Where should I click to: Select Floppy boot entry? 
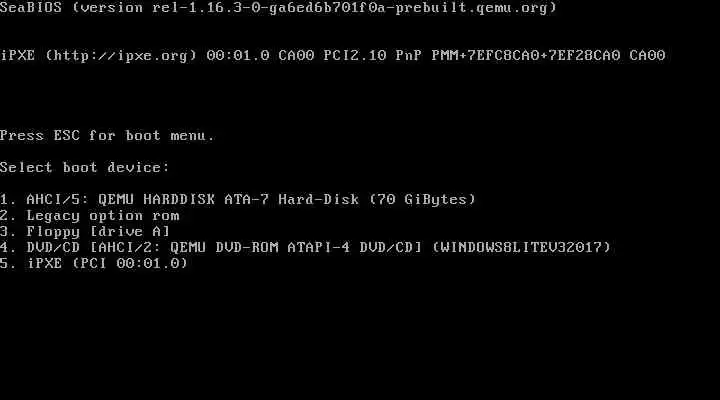click(85, 231)
